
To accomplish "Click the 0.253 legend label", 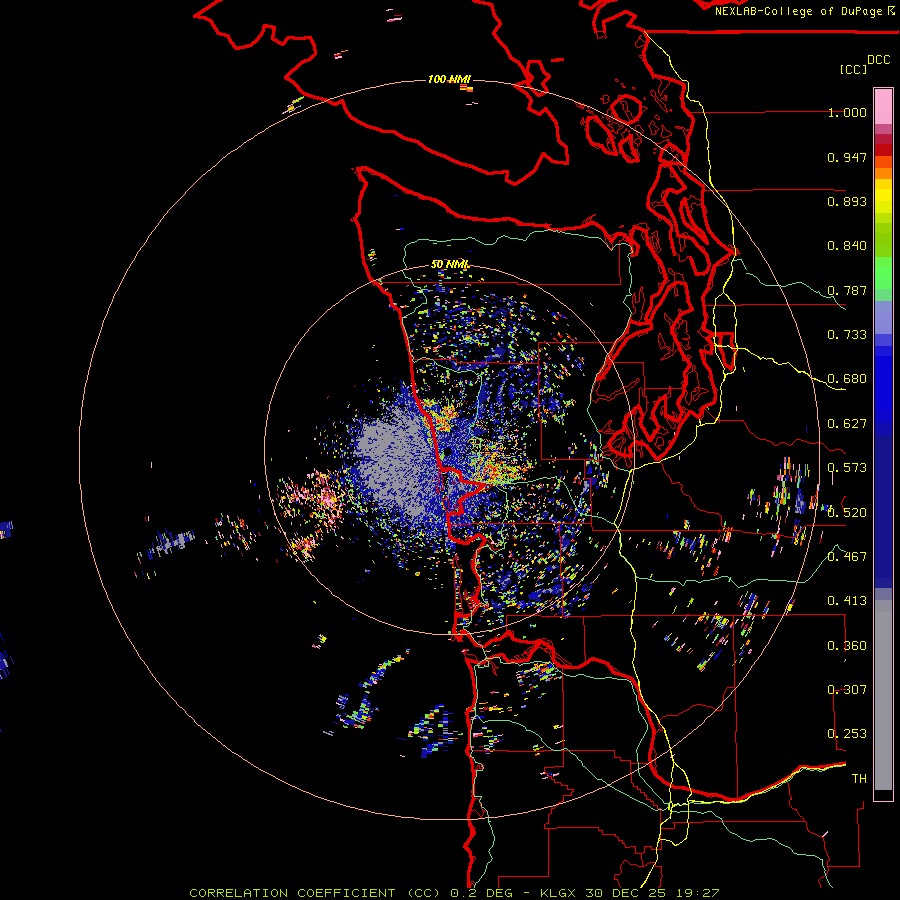I will tap(847, 734).
